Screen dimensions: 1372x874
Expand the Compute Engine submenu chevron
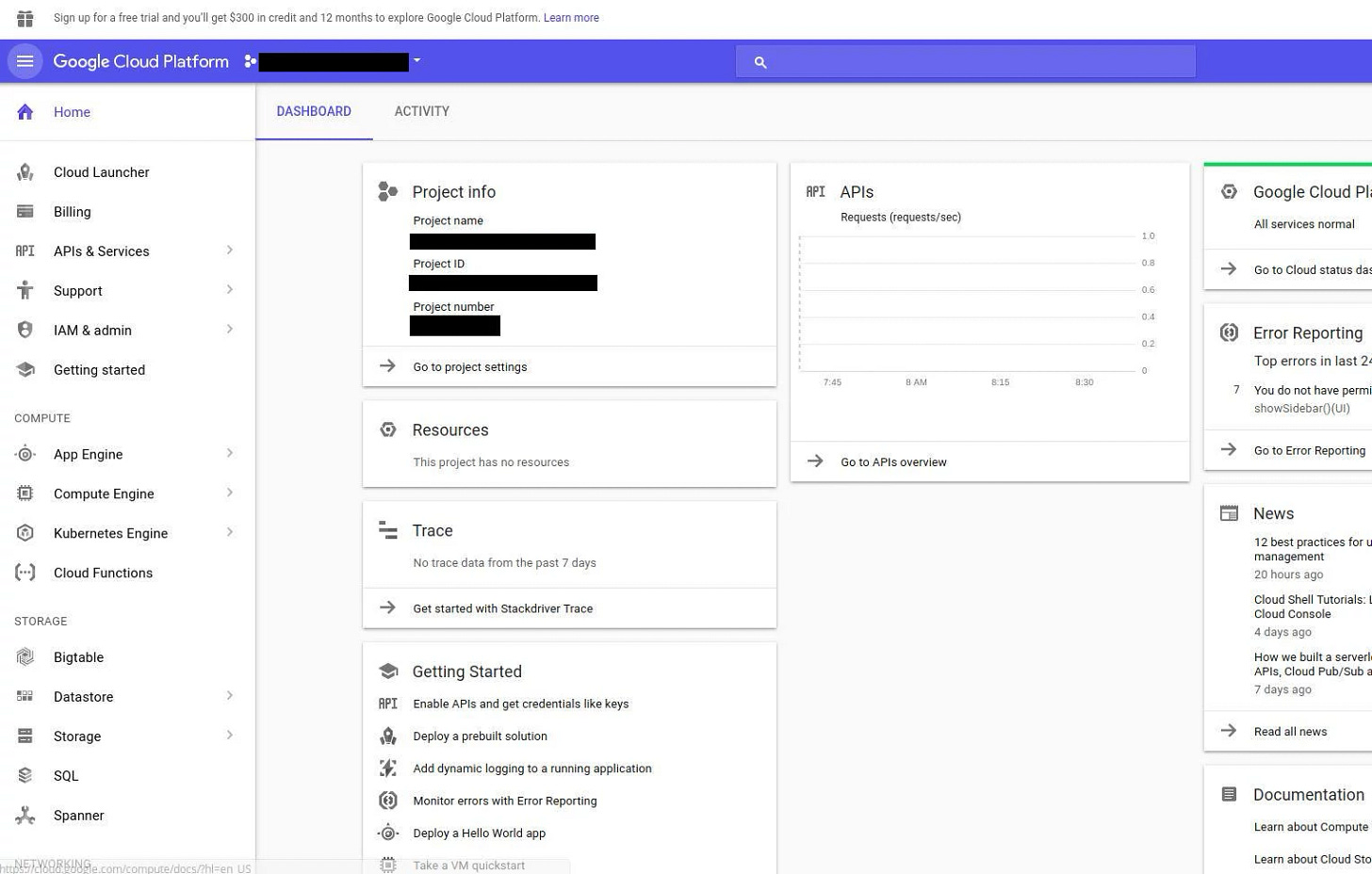229,494
